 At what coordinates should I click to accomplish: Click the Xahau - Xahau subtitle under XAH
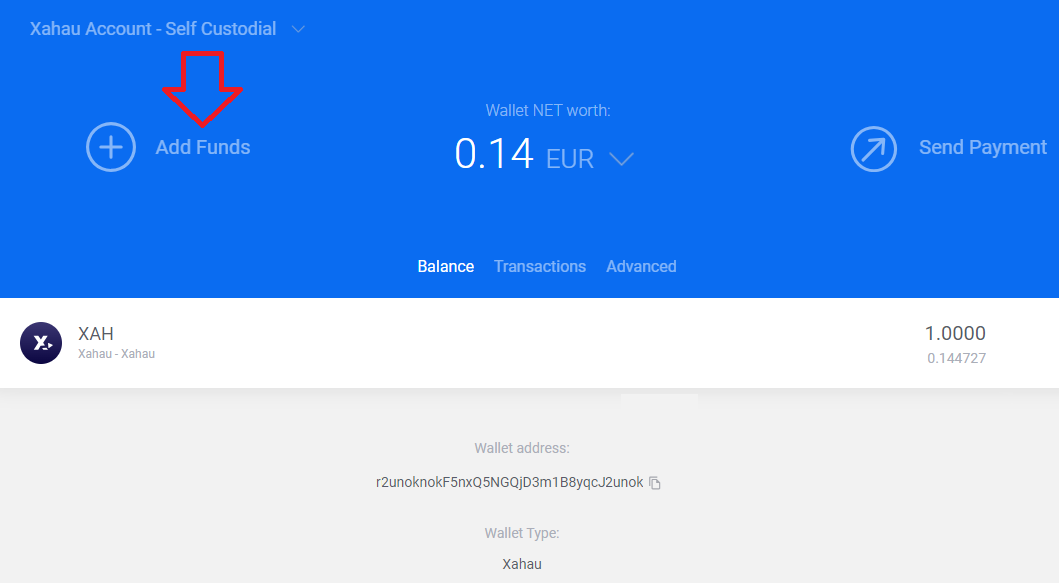pos(116,354)
